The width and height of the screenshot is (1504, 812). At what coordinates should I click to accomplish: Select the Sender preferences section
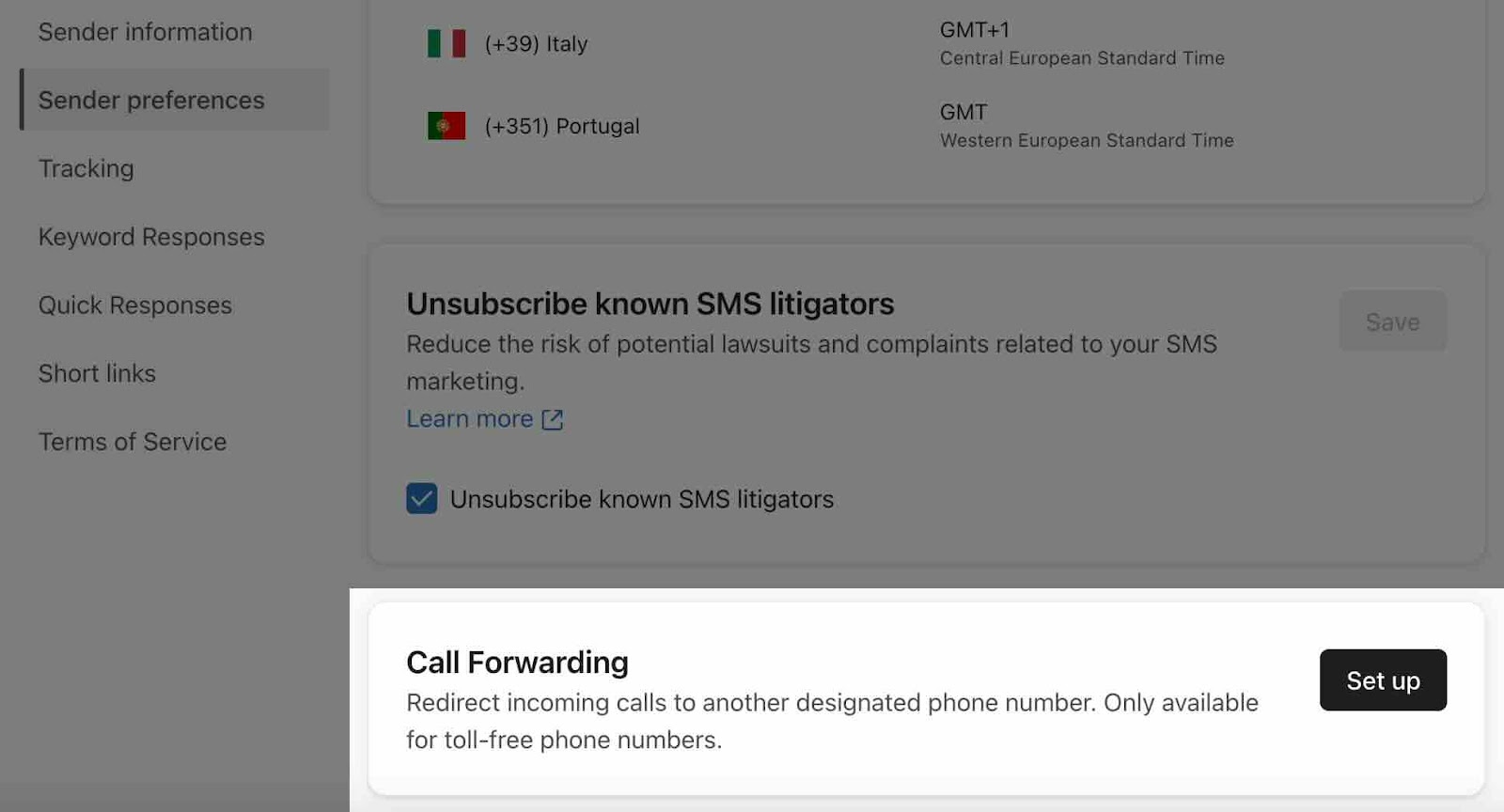coord(151,100)
